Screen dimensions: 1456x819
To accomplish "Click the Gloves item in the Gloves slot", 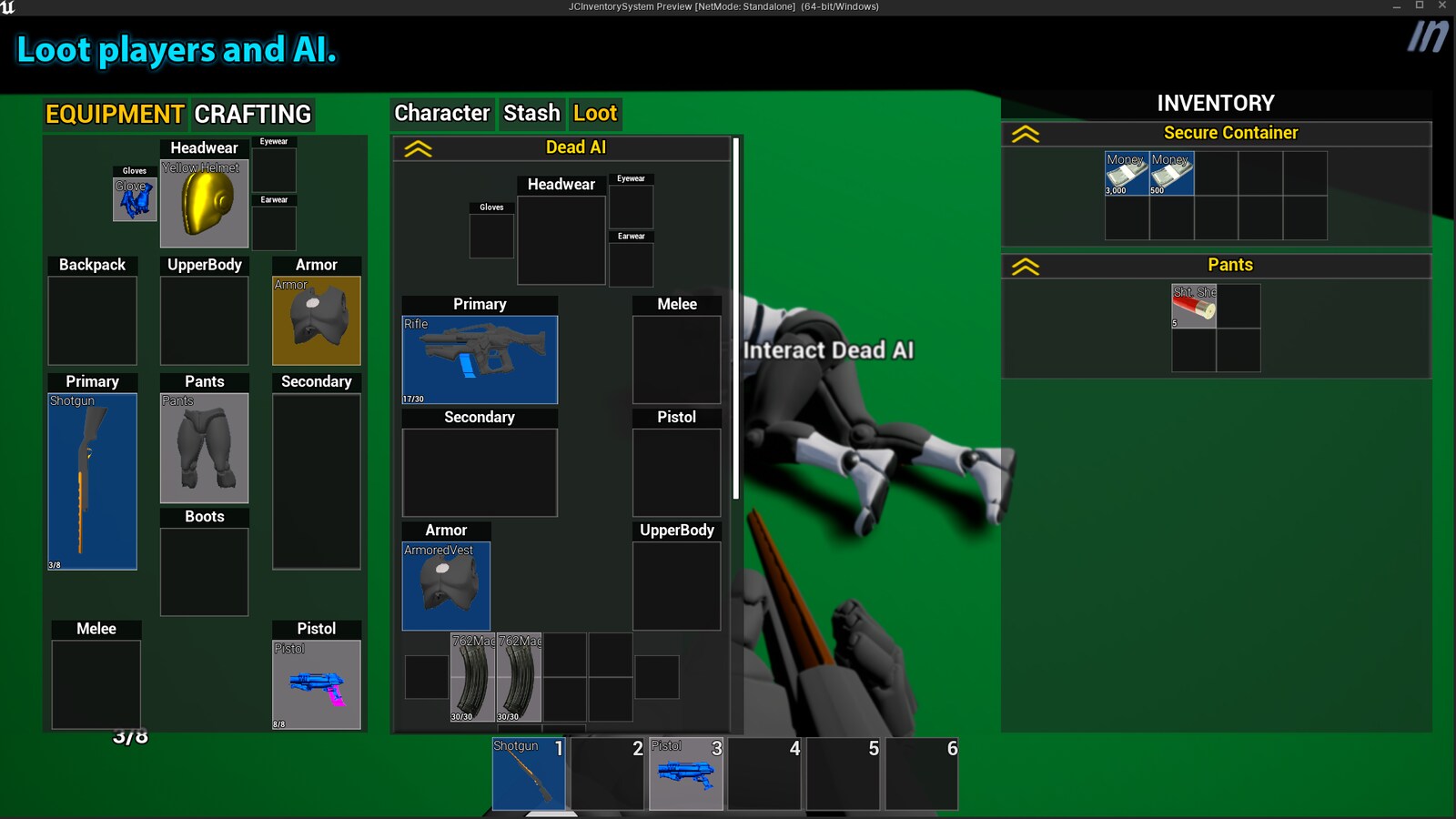I will (x=135, y=198).
